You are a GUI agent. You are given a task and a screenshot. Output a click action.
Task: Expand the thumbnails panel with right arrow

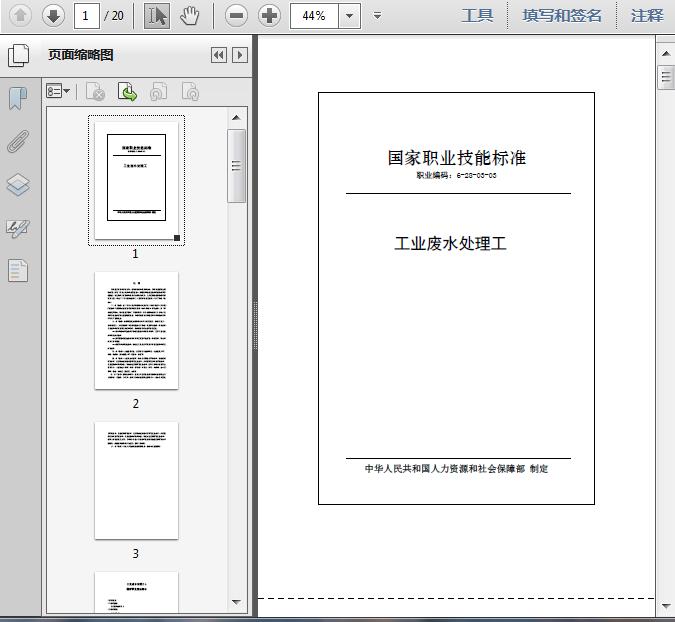240,55
